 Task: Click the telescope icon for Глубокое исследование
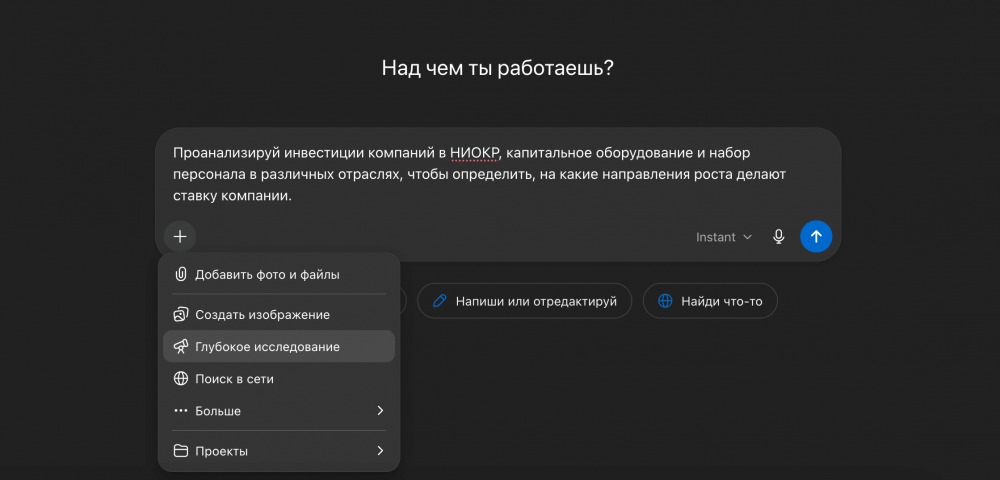pyautogui.click(x=181, y=347)
